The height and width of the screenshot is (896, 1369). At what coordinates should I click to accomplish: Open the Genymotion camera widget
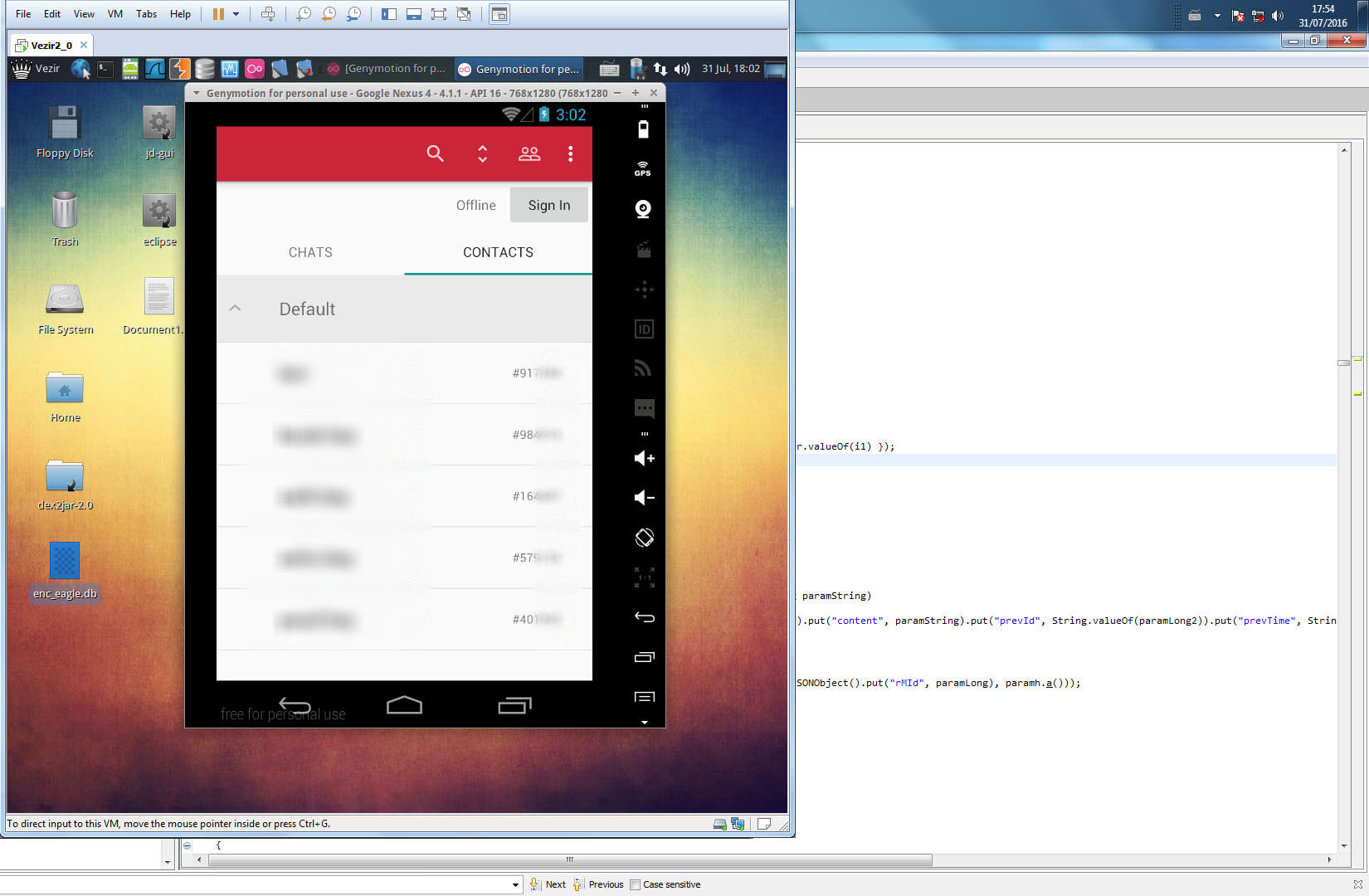(x=643, y=209)
